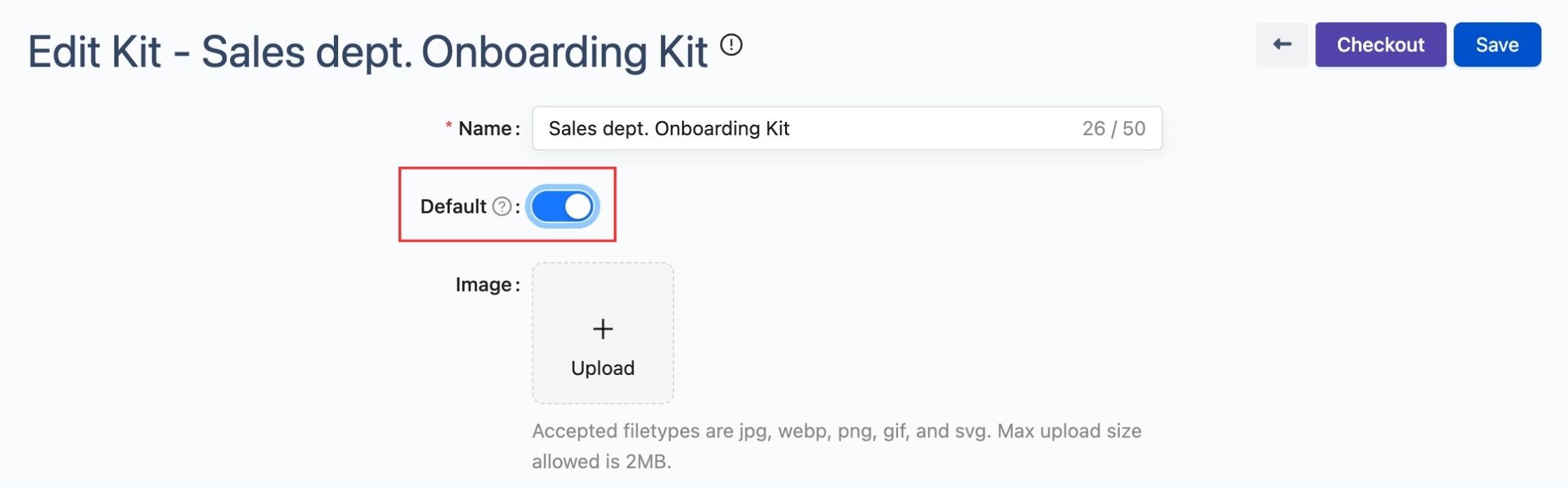The height and width of the screenshot is (492, 1568).
Task: Go back using the left arrow button
Action: [1282, 45]
